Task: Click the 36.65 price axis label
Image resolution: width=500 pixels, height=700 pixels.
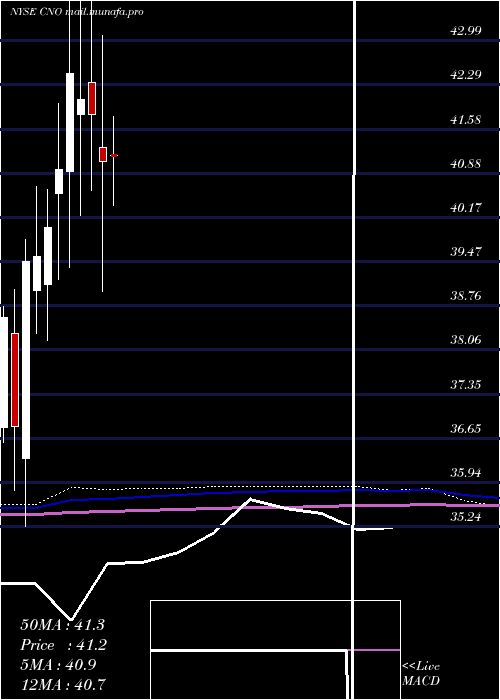Action: (466, 429)
